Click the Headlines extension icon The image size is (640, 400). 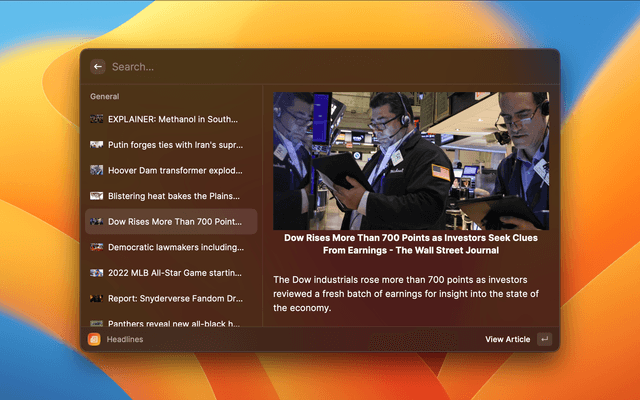94,339
